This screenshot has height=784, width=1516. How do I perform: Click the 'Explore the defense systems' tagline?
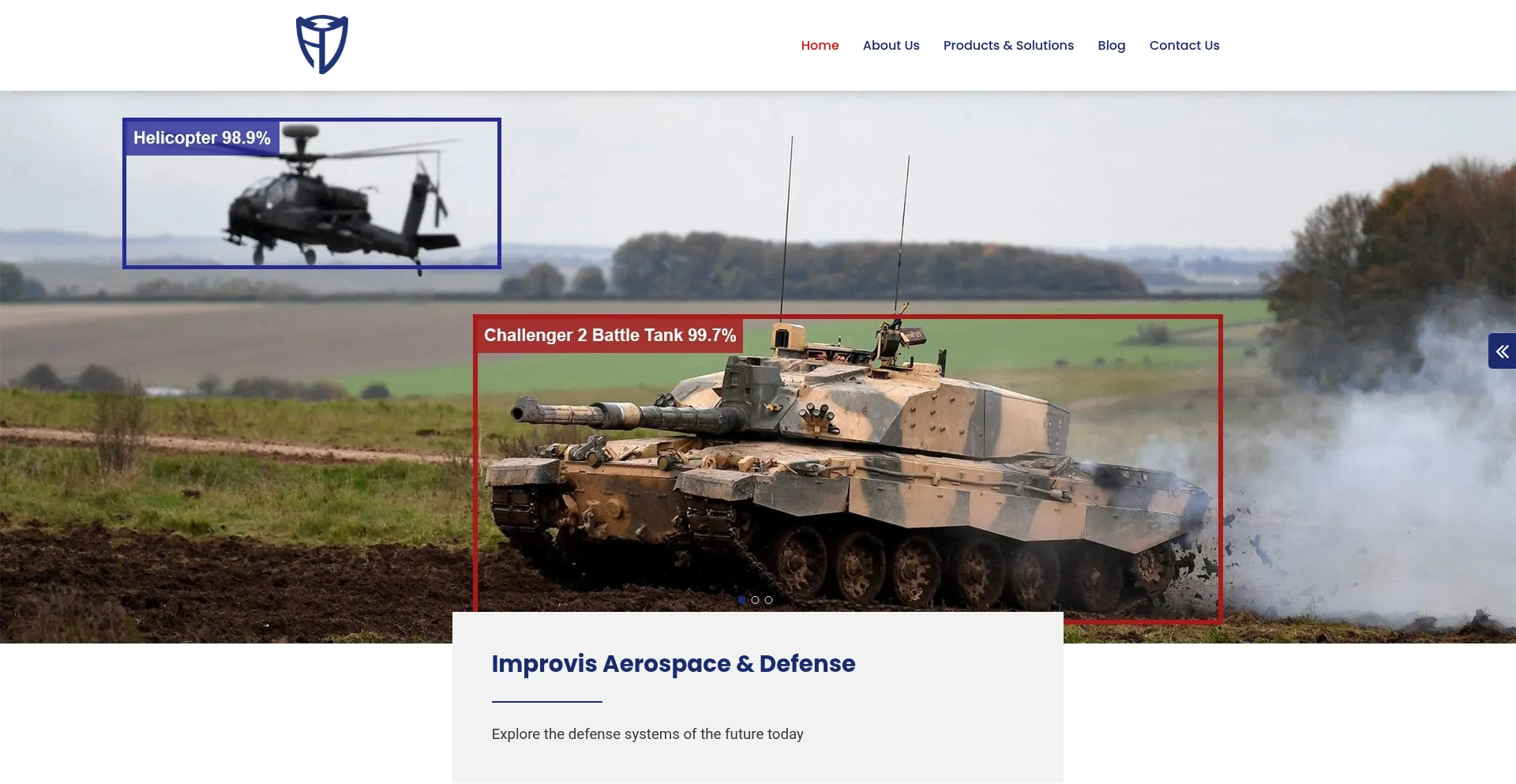[x=647, y=734]
